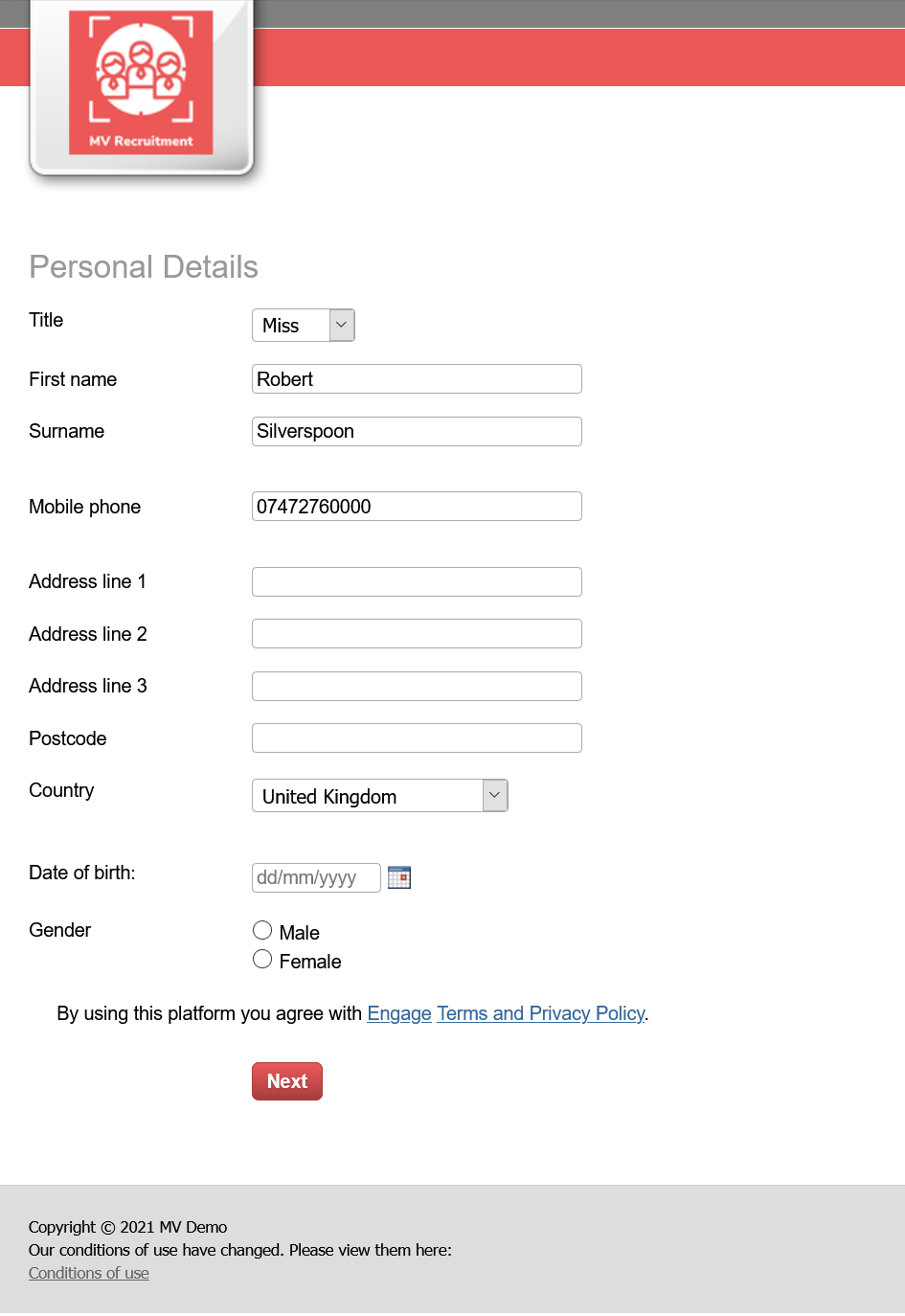This screenshot has height=1316, width=905.
Task: Open the Terms and Privacy Policy link
Action: click(541, 1013)
